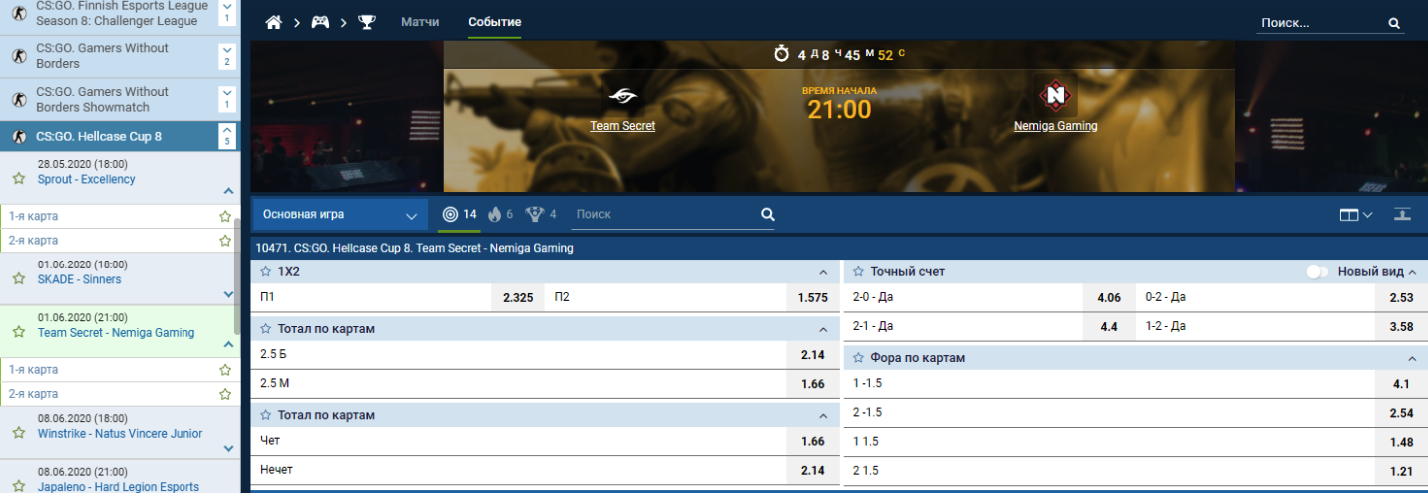Star the Japaleno - Hard Legion Esports match

[18, 486]
